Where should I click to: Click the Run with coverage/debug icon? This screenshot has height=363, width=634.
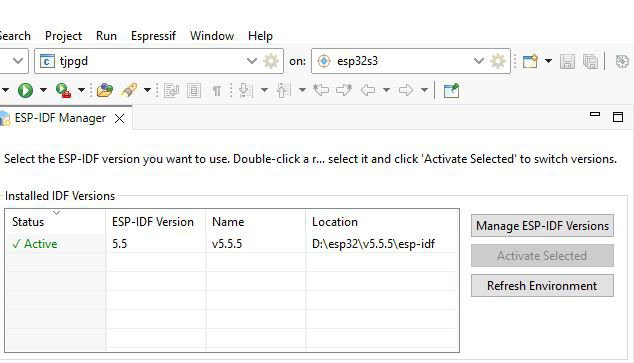63,90
